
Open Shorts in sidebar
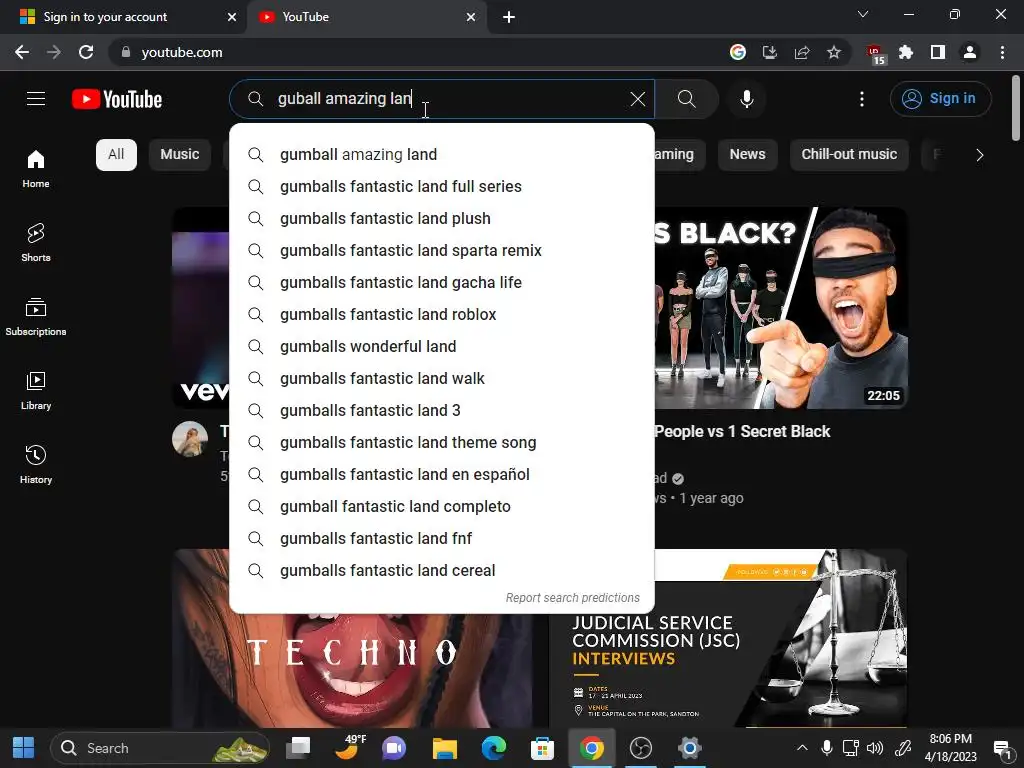click(36, 242)
